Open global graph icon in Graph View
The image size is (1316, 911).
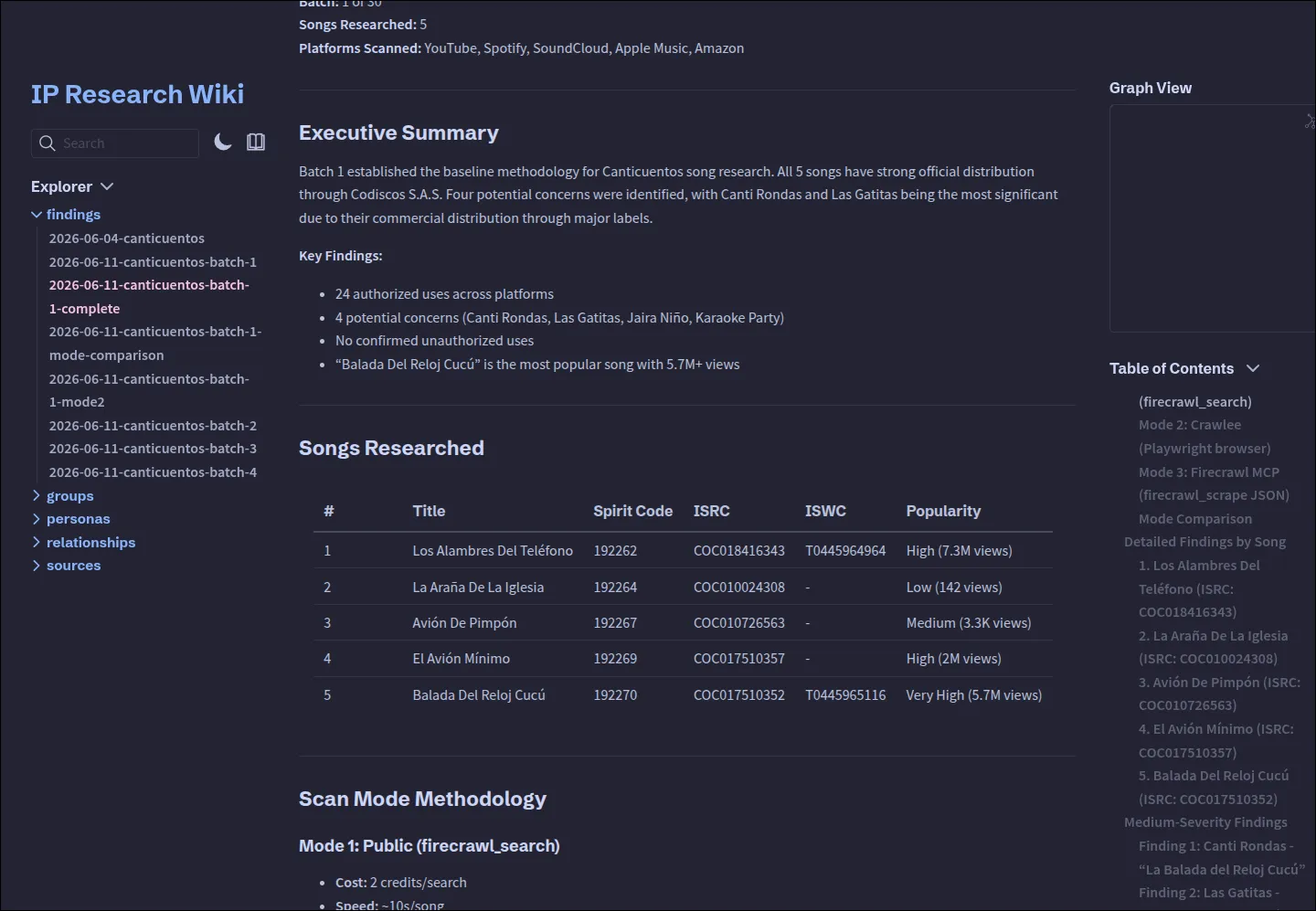[x=1310, y=121]
